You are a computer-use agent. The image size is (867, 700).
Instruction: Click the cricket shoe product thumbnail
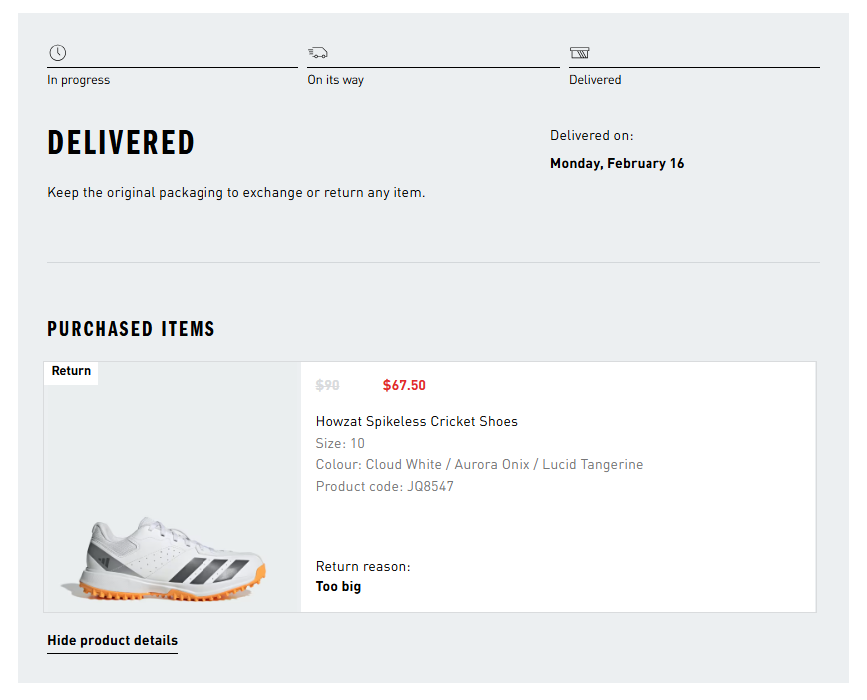(x=171, y=550)
